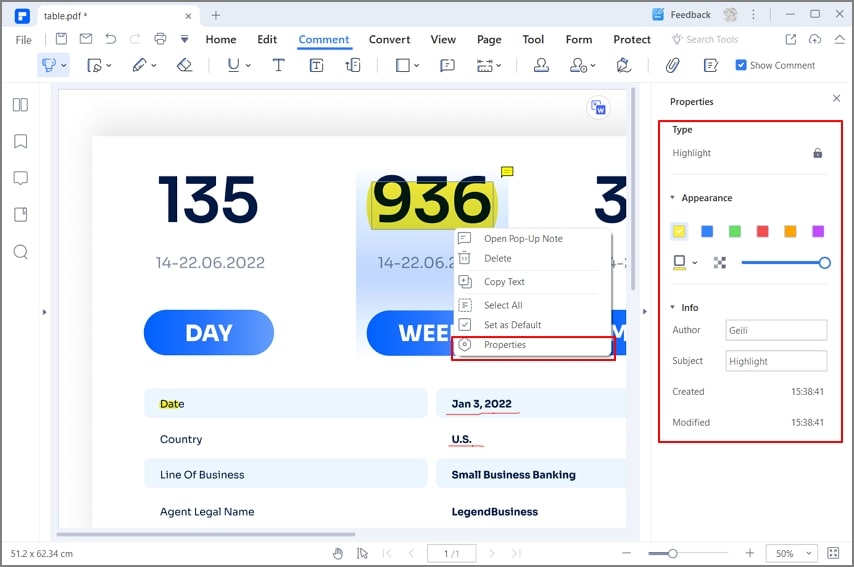The image size is (854, 567).
Task: Select the Sticky Note tool in toolbar
Action: click(x=447, y=65)
